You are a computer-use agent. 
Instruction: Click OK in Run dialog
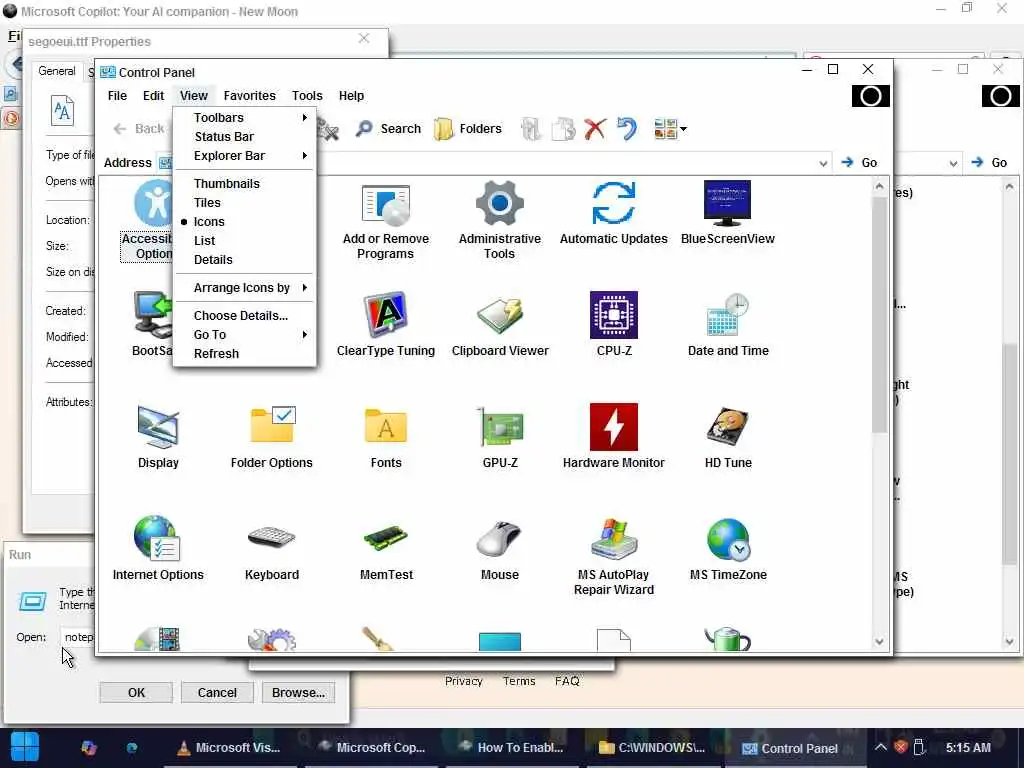click(136, 692)
